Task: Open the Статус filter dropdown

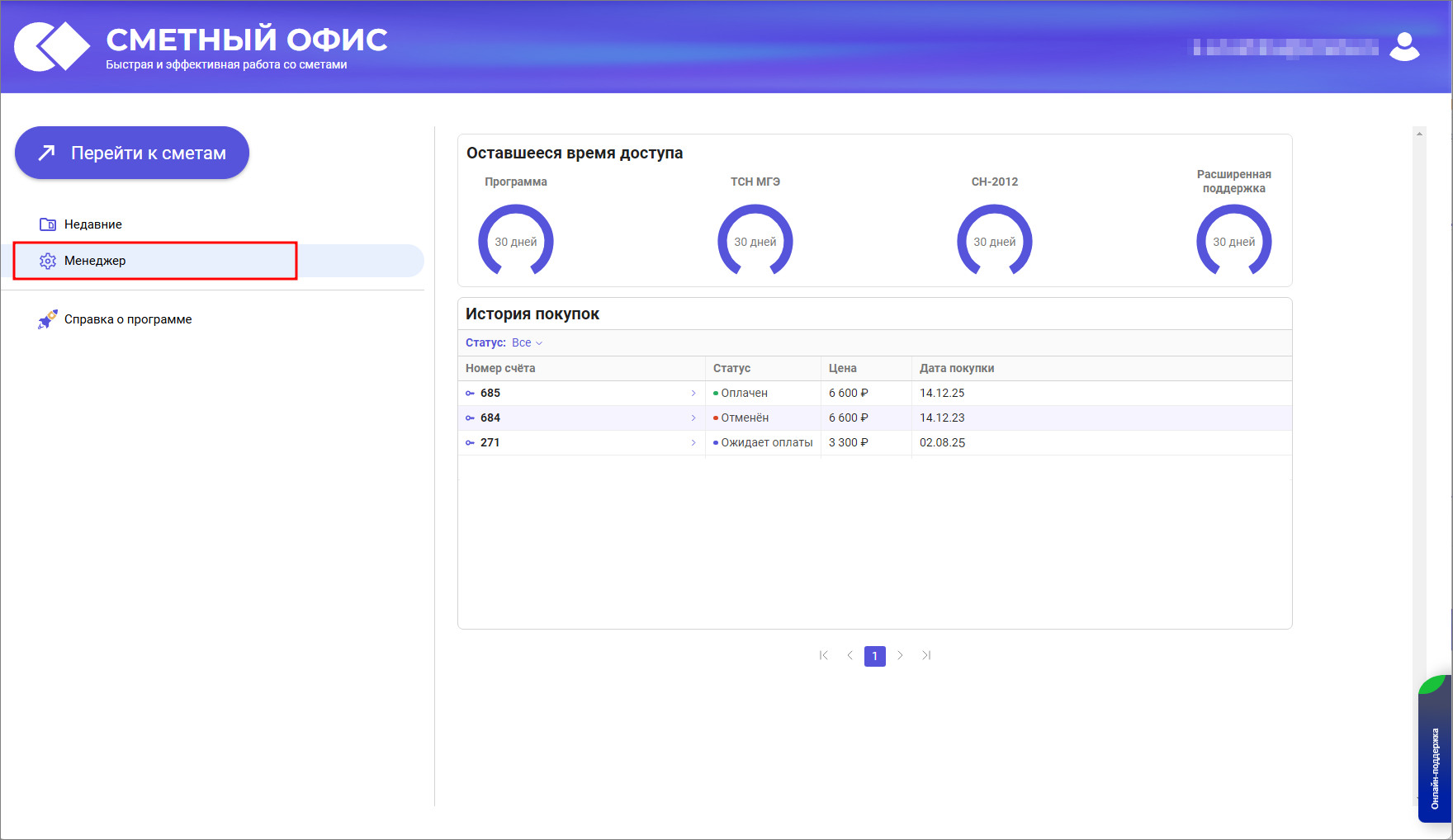Action: click(x=527, y=342)
